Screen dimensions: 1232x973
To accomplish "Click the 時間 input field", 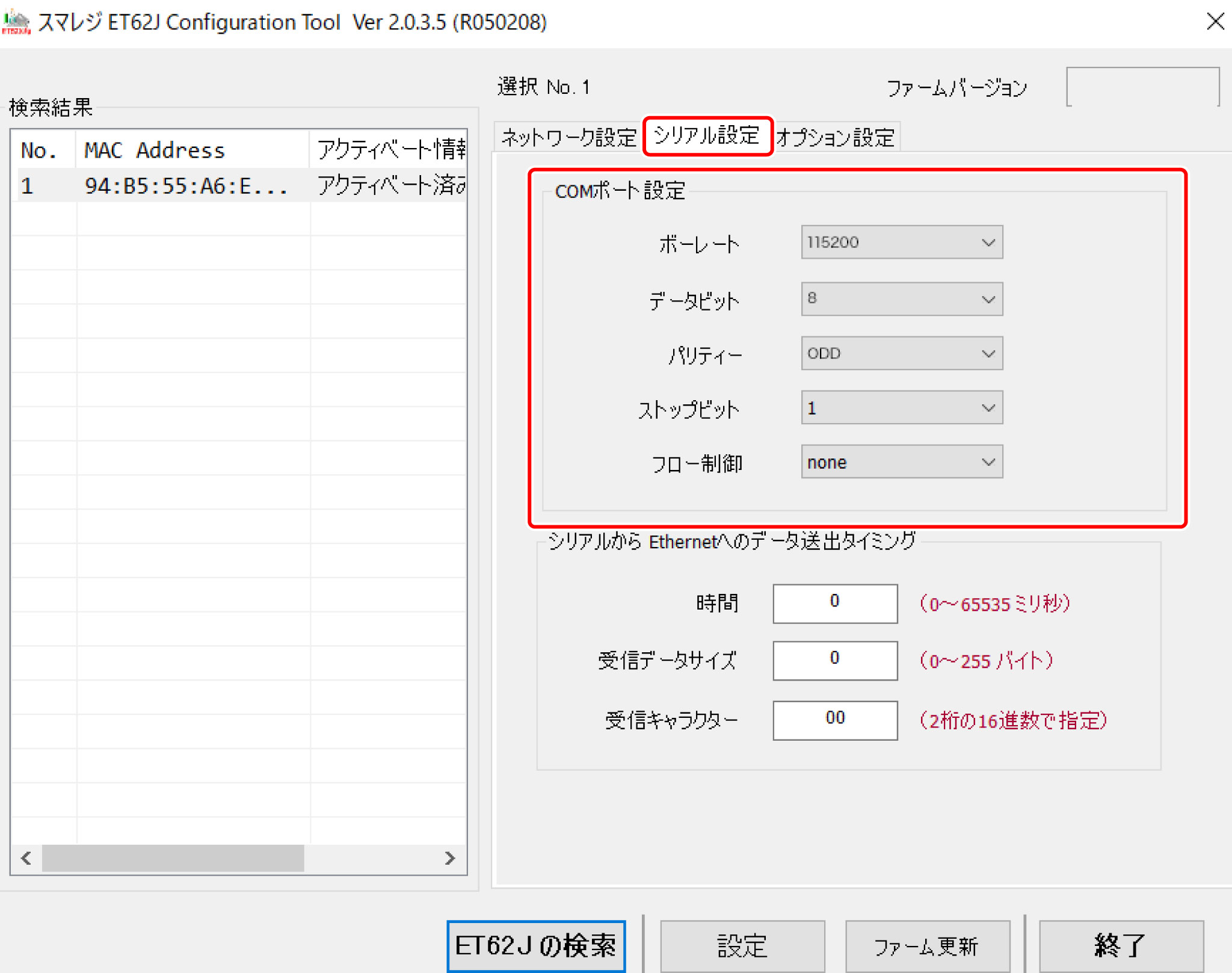I will 834,603.
